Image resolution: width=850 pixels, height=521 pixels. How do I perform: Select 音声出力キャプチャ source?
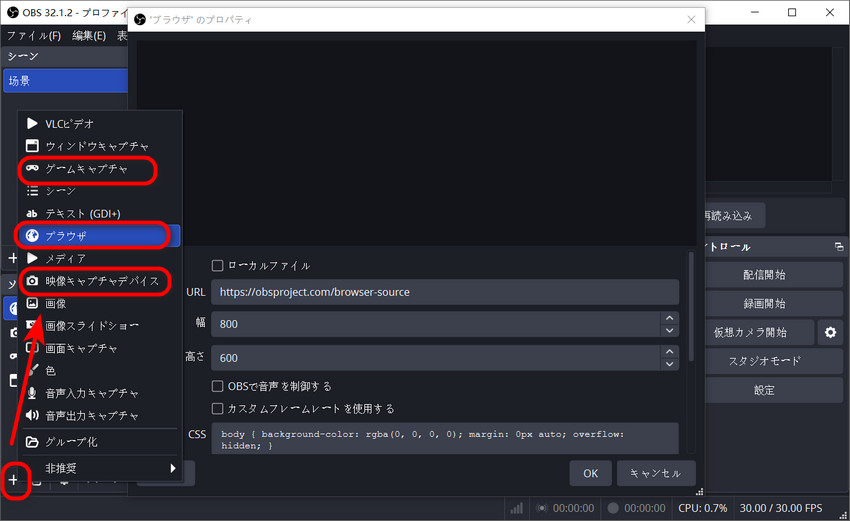pos(100,416)
